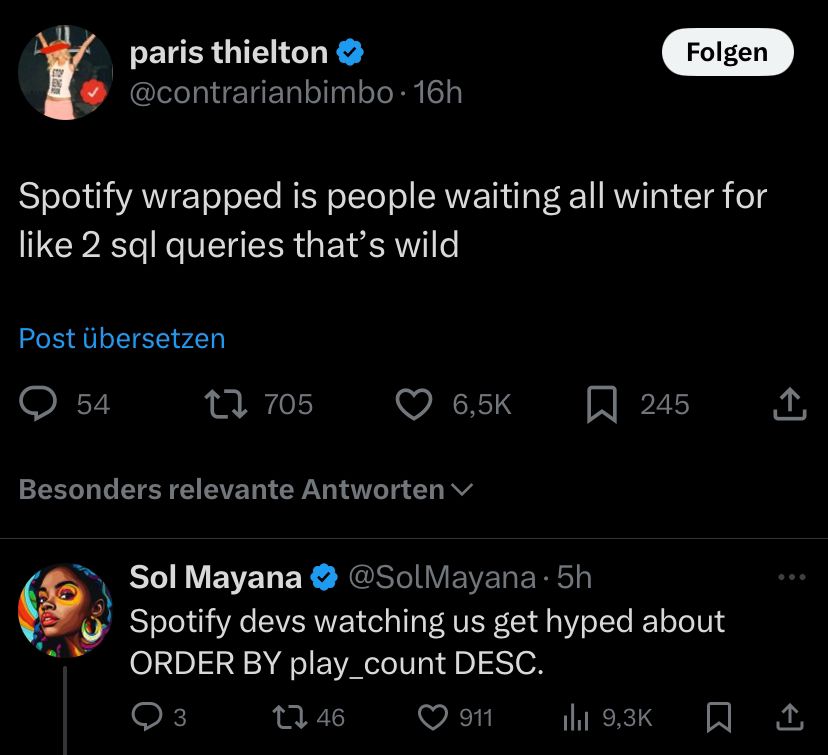Reply to paris thielton's post
The image size is (828, 755).
pyautogui.click(x=40, y=404)
